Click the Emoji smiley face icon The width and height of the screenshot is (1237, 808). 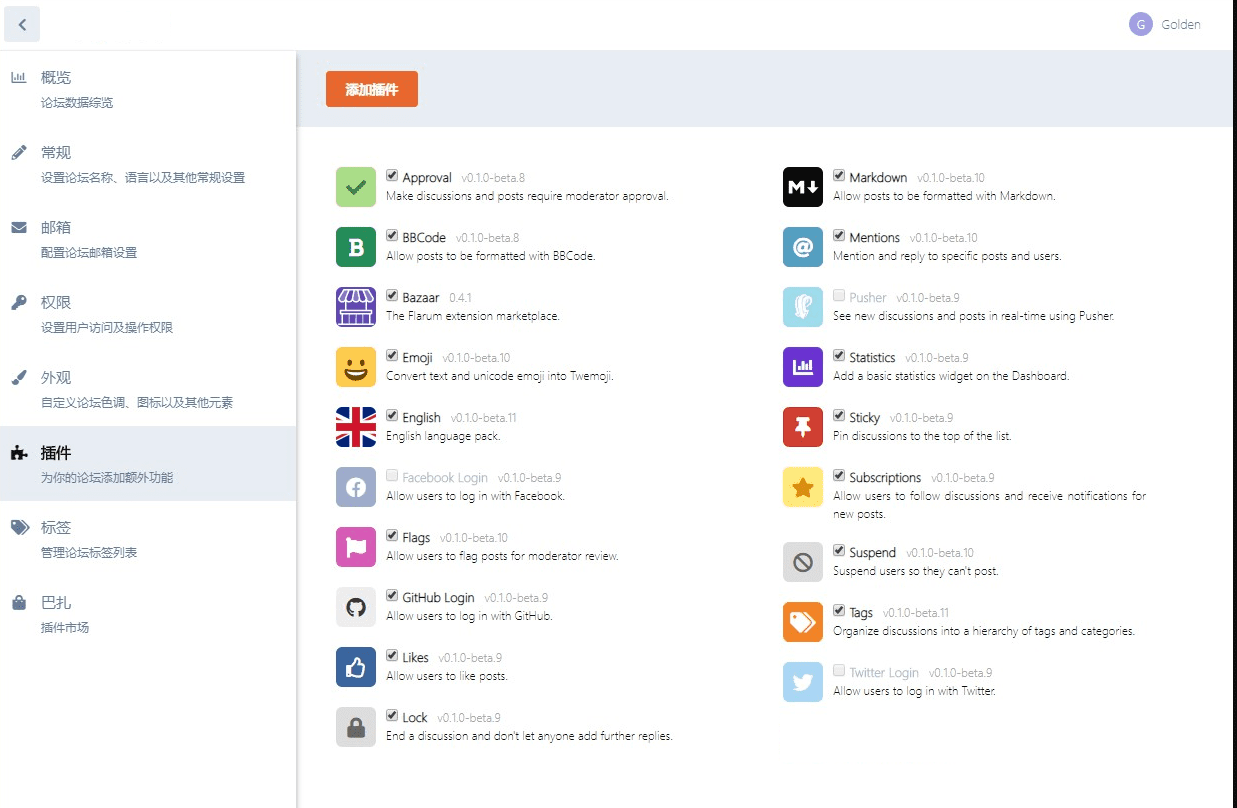tap(356, 367)
